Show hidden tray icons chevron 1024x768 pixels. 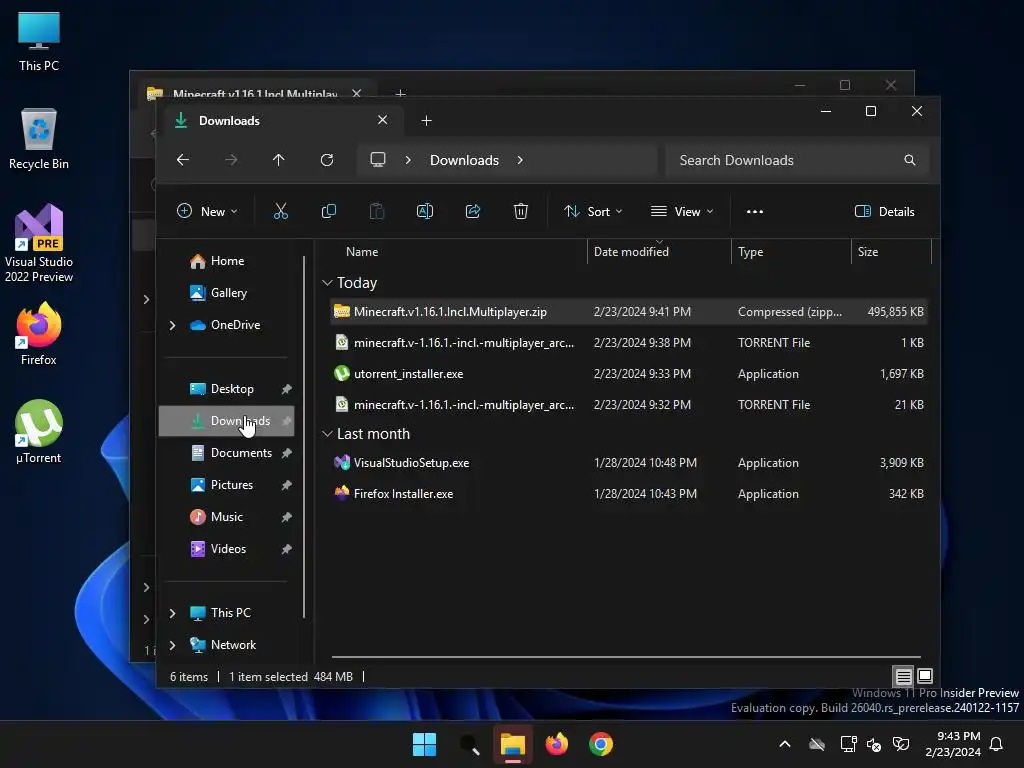coord(785,744)
